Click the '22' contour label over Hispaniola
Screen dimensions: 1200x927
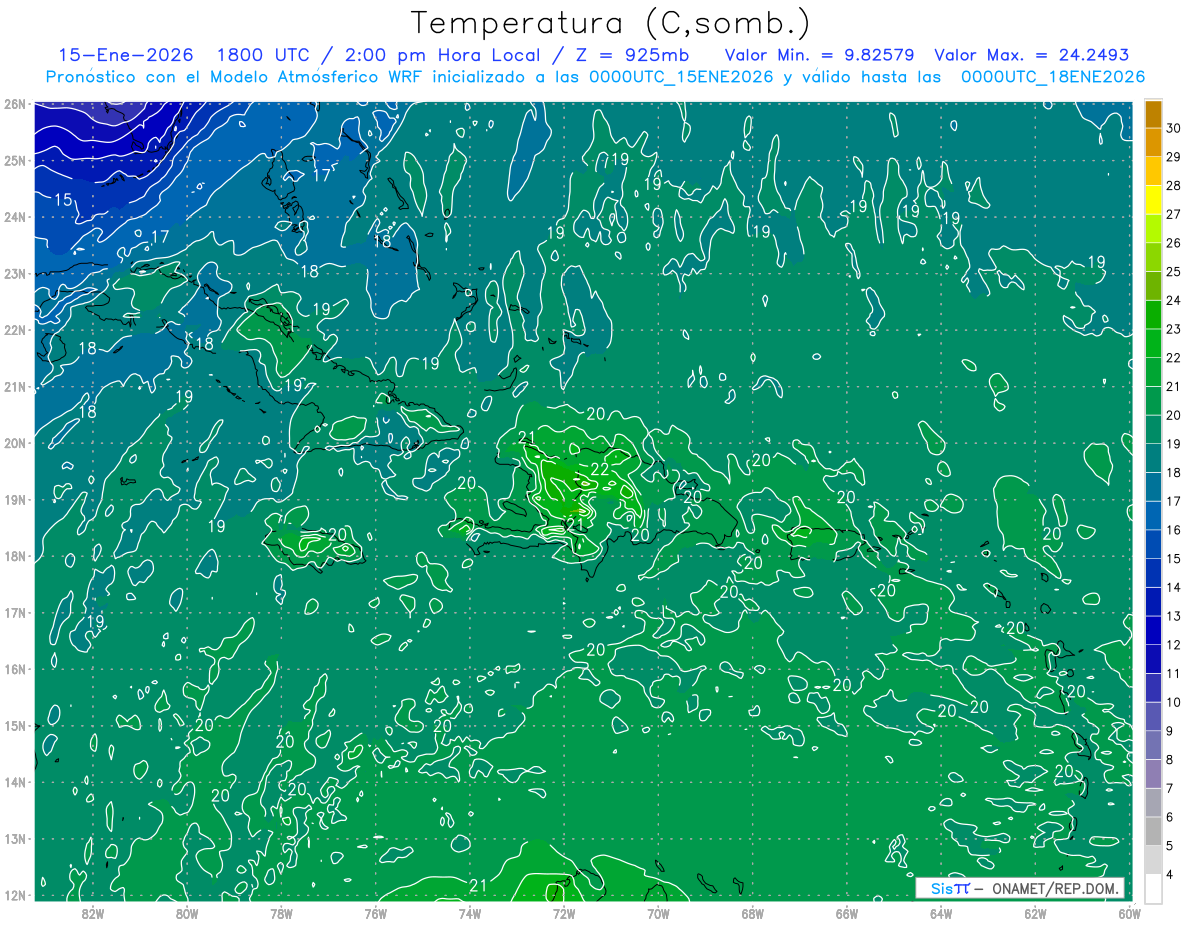(600, 469)
